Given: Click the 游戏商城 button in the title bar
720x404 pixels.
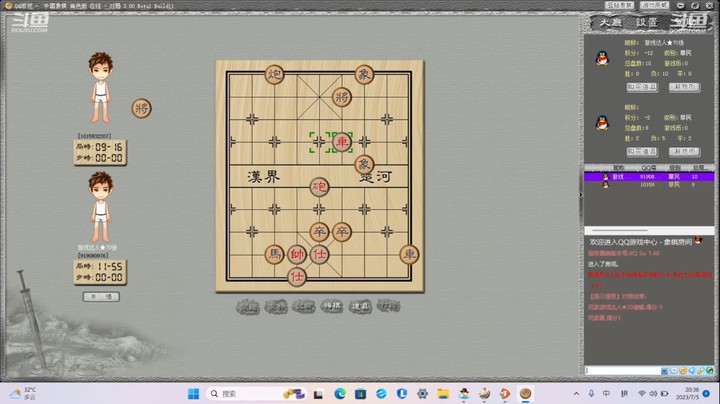Looking at the screenshot, I should point(655,5).
